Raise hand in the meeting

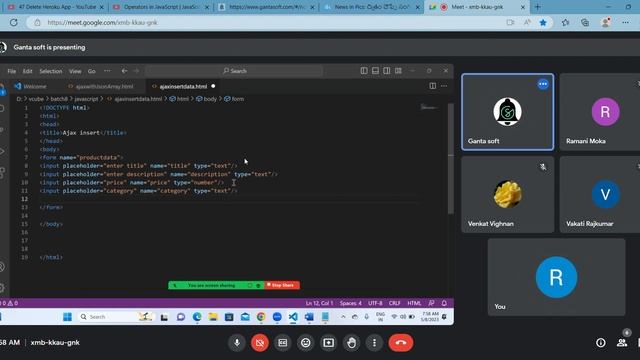351,343
